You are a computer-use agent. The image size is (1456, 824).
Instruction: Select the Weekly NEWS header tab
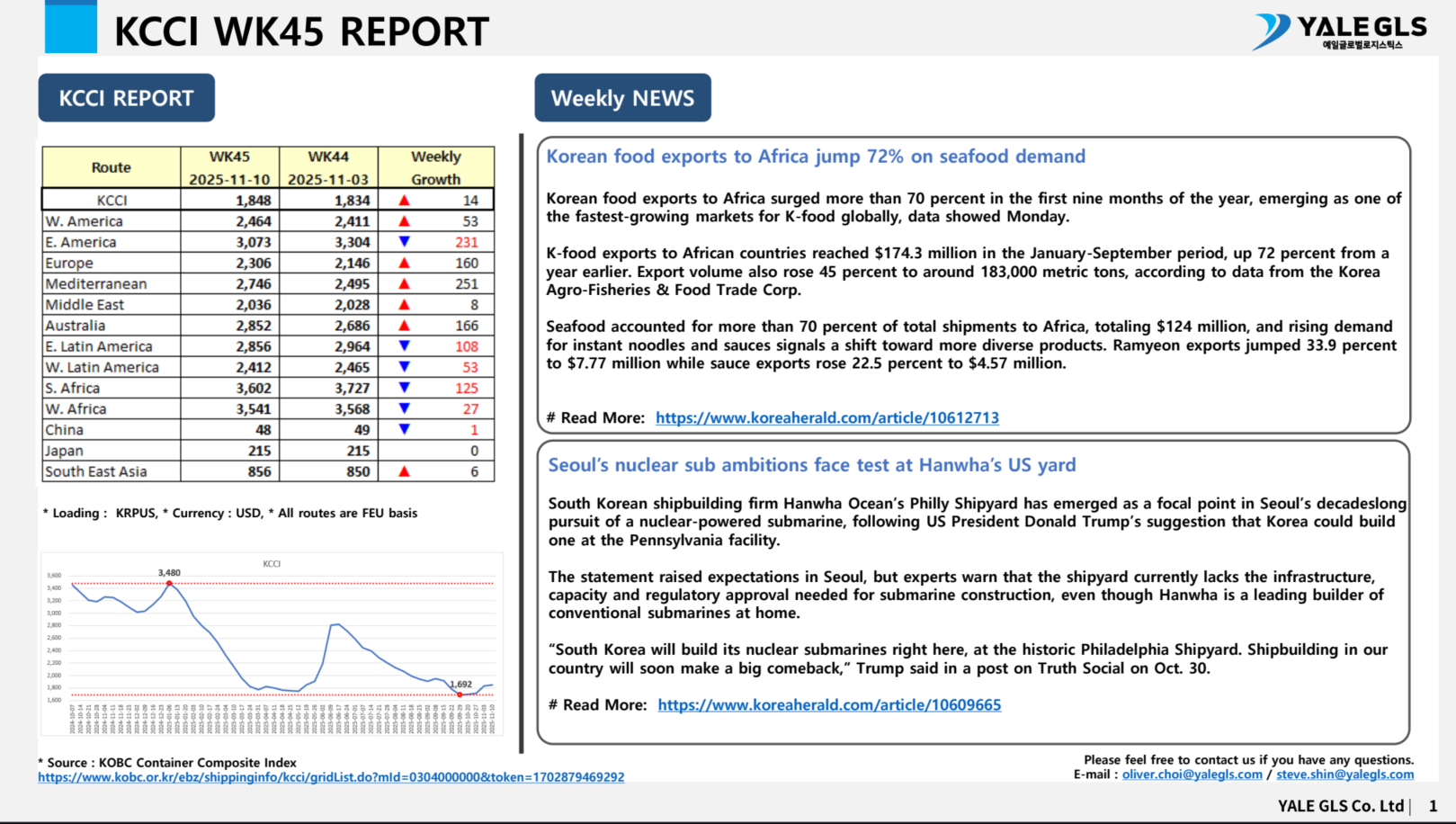(x=622, y=98)
